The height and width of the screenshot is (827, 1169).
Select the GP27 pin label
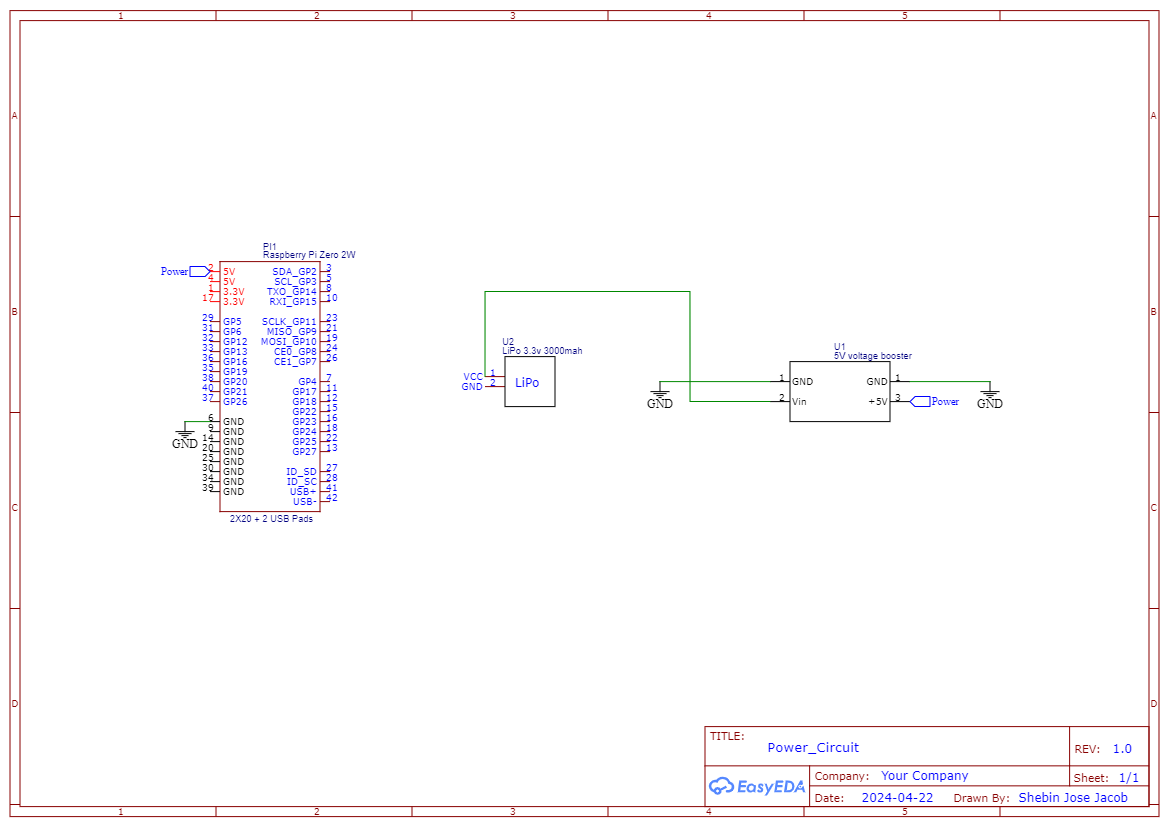point(304,451)
